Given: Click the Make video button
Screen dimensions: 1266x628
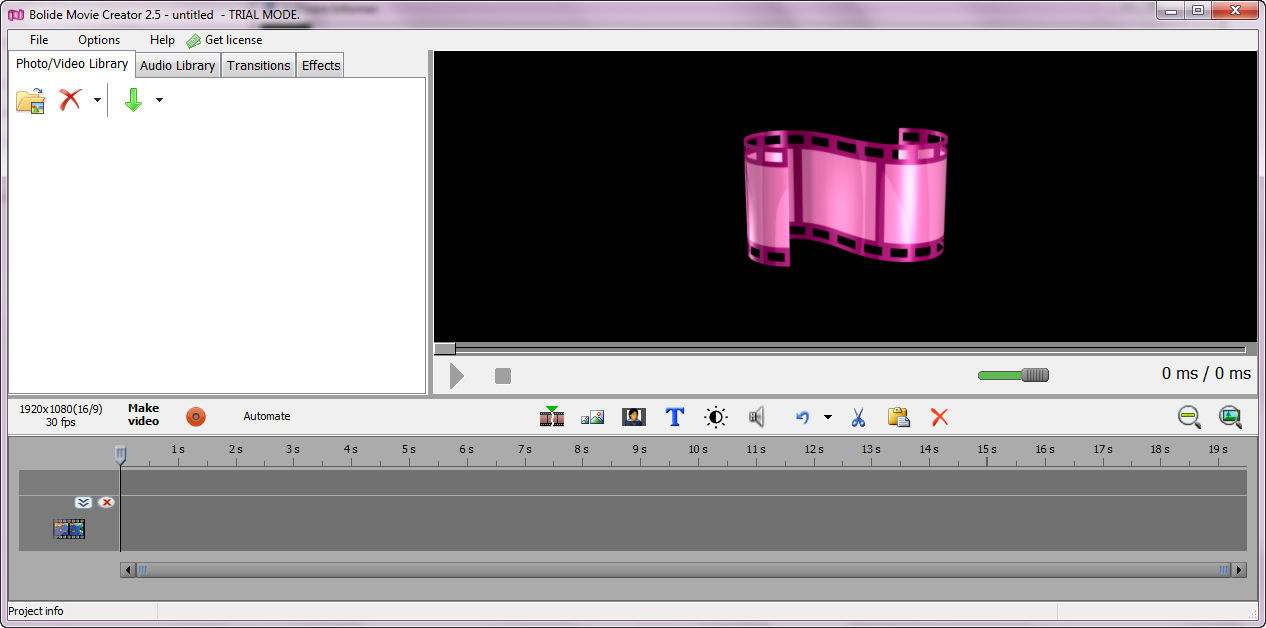Looking at the screenshot, I should (x=143, y=415).
